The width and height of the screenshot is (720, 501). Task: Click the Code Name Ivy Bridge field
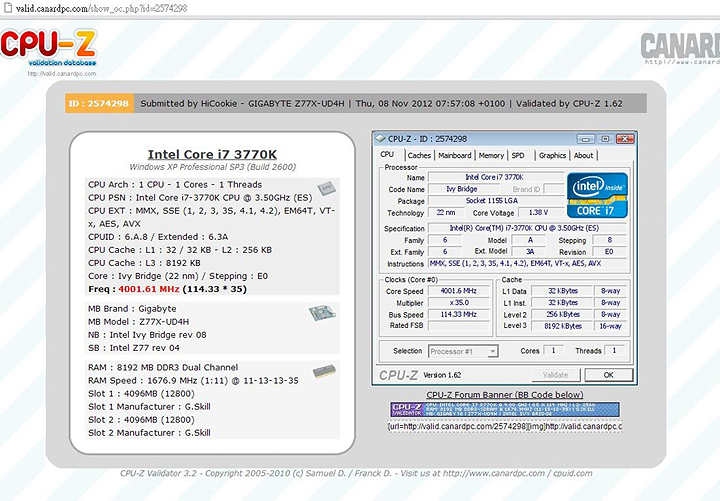tap(462, 189)
